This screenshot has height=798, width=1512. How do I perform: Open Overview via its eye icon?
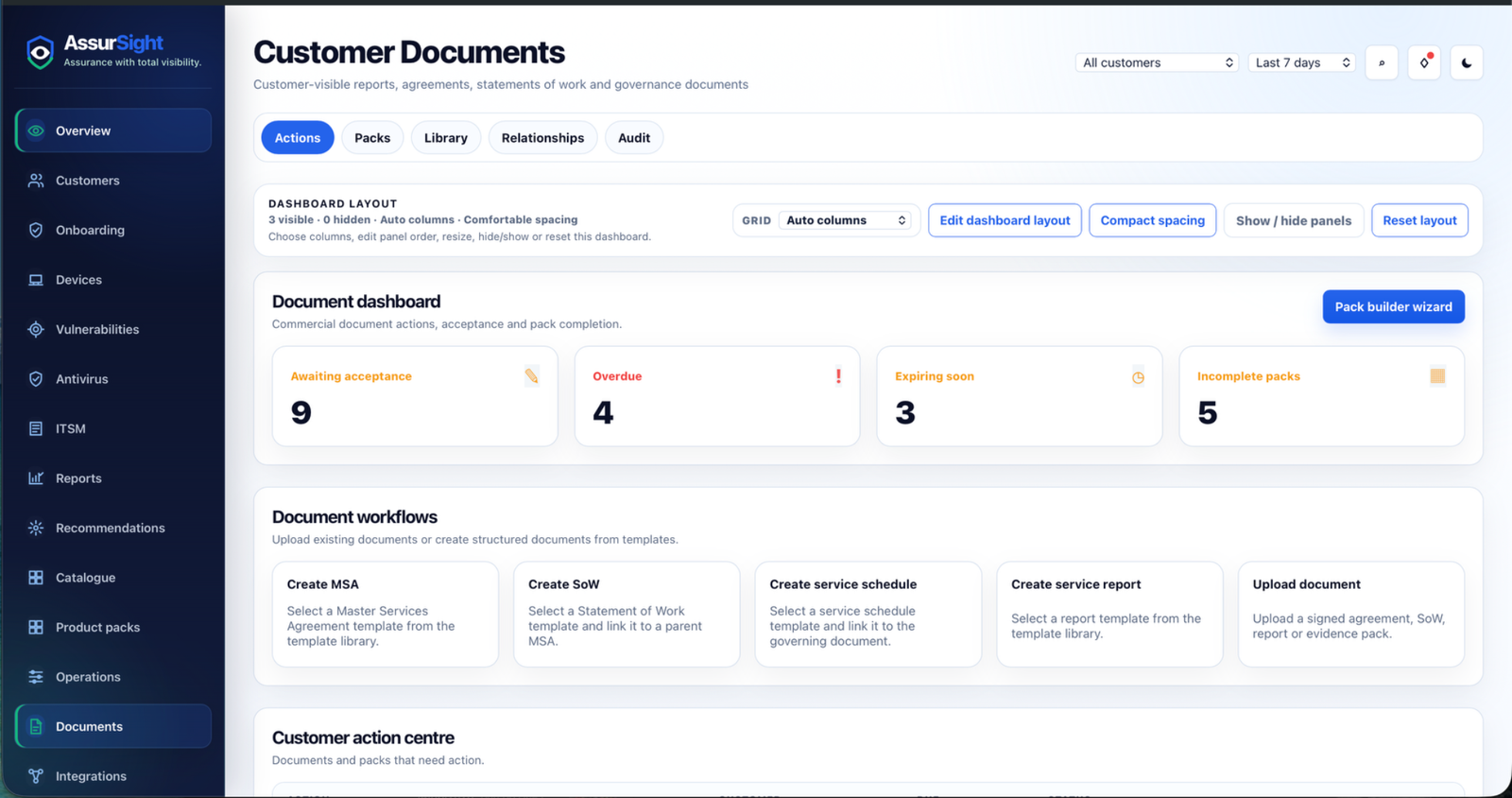(x=36, y=130)
